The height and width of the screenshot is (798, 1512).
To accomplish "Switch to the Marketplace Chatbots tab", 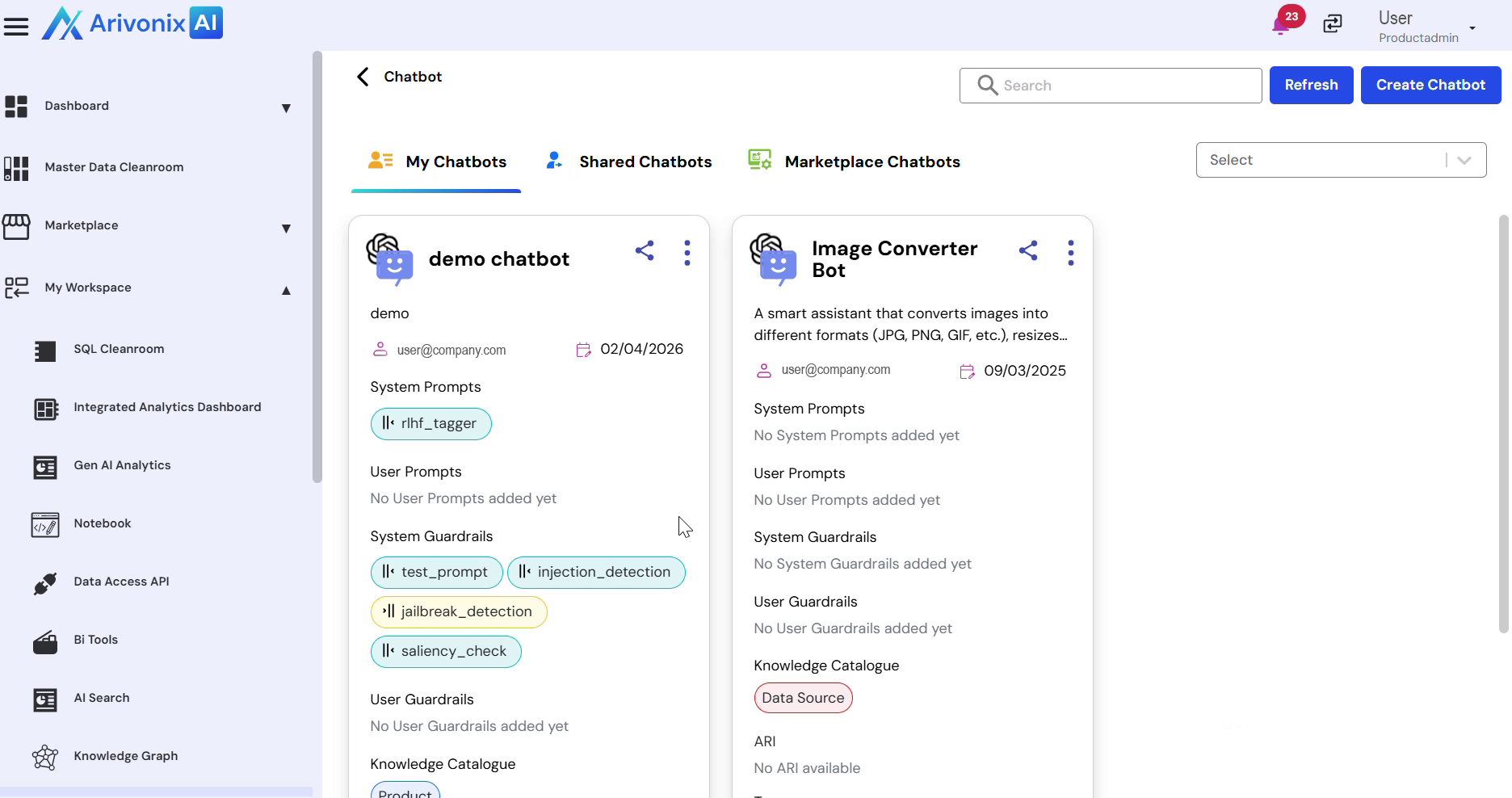I will tap(871, 162).
